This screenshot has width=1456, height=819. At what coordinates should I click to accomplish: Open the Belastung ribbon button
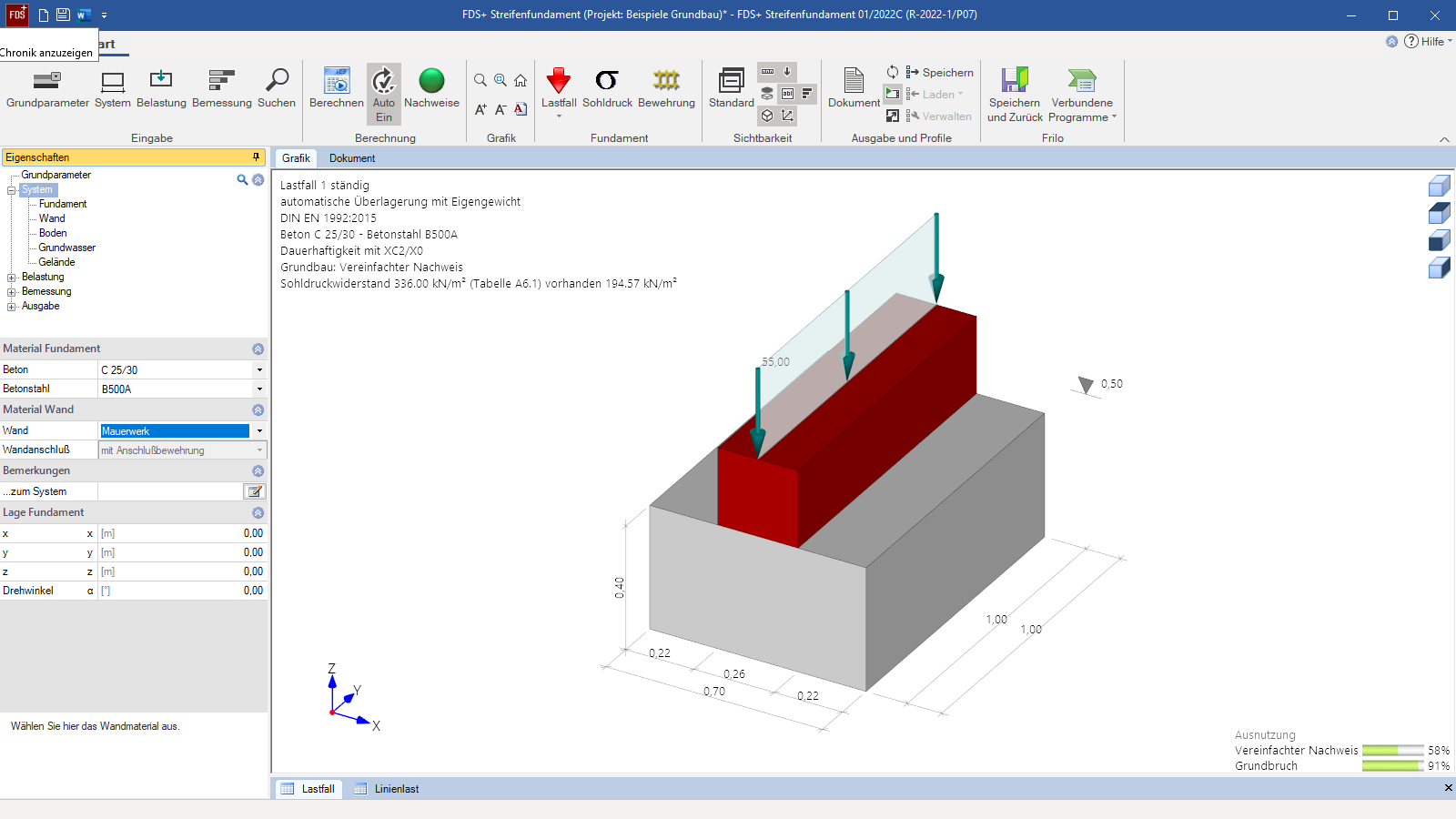161,89
